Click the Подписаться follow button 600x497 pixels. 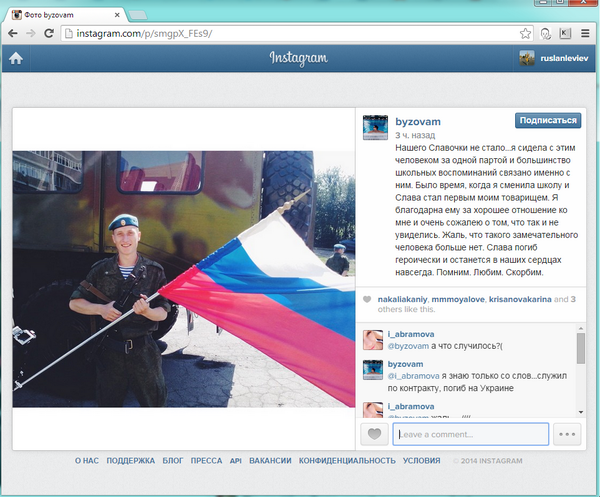(x=548, y=120)
